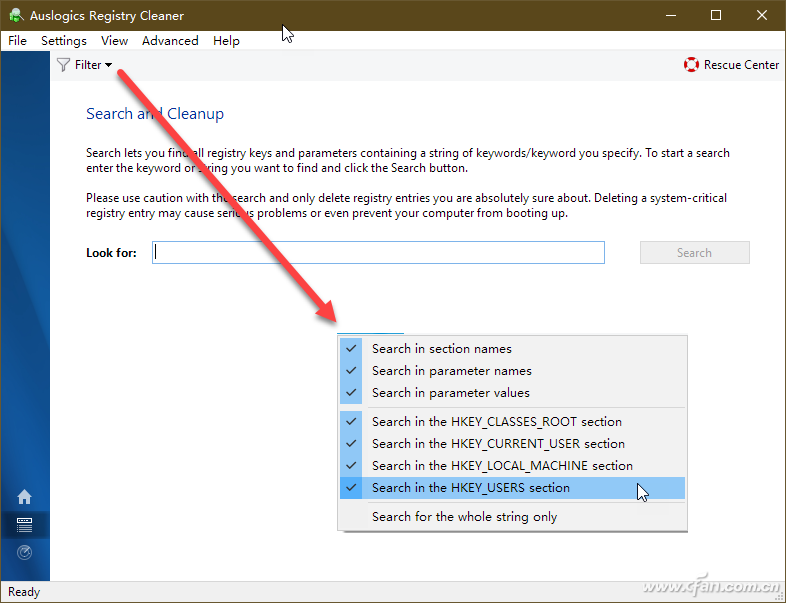The image size is (786, 603).
Task: Disable HKEY_CLASSES_ROOT section search
Action: 512,422
